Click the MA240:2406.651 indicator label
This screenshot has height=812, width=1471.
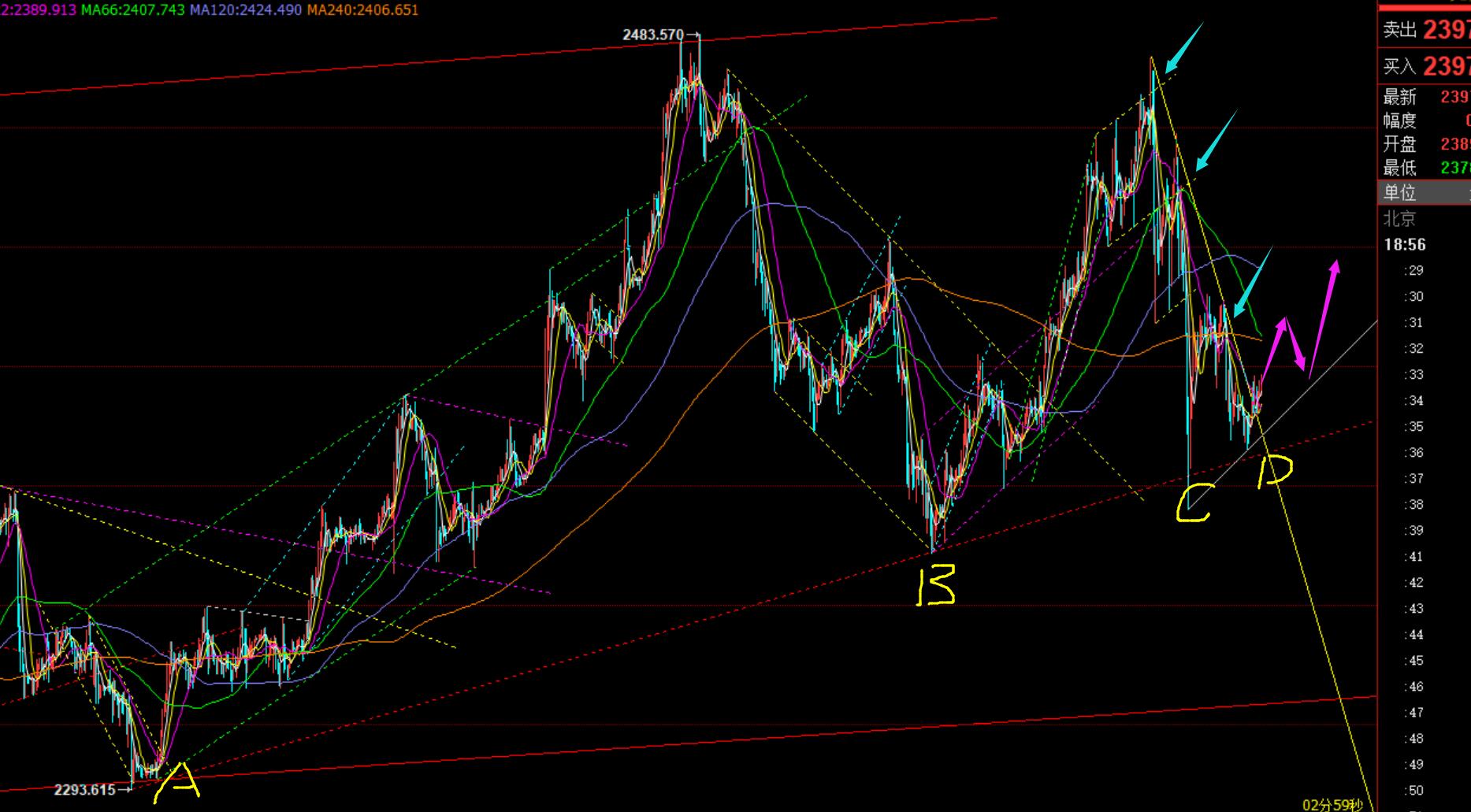pos(362,9)
